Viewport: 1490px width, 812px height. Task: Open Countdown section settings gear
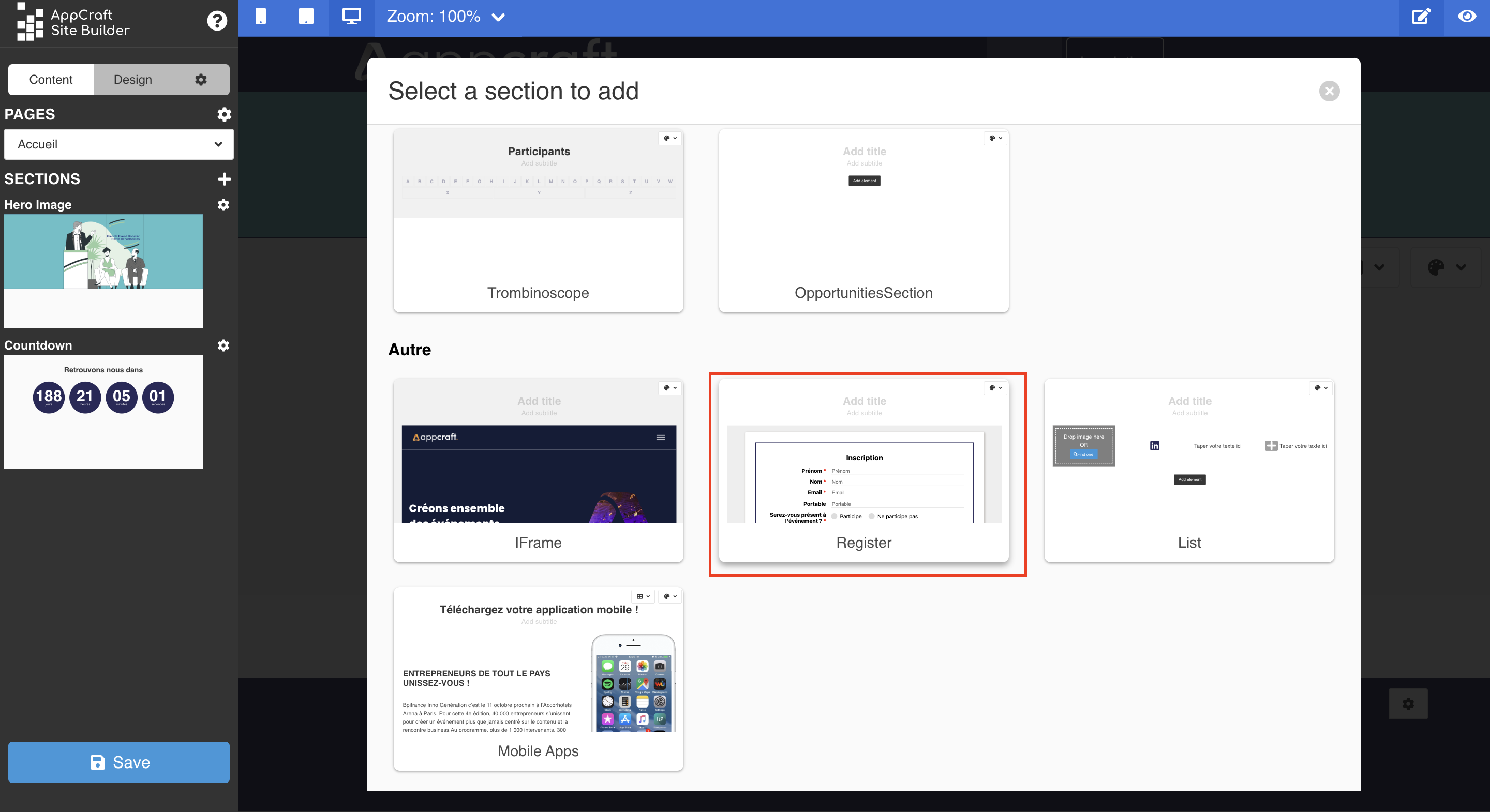pos(224,345)
